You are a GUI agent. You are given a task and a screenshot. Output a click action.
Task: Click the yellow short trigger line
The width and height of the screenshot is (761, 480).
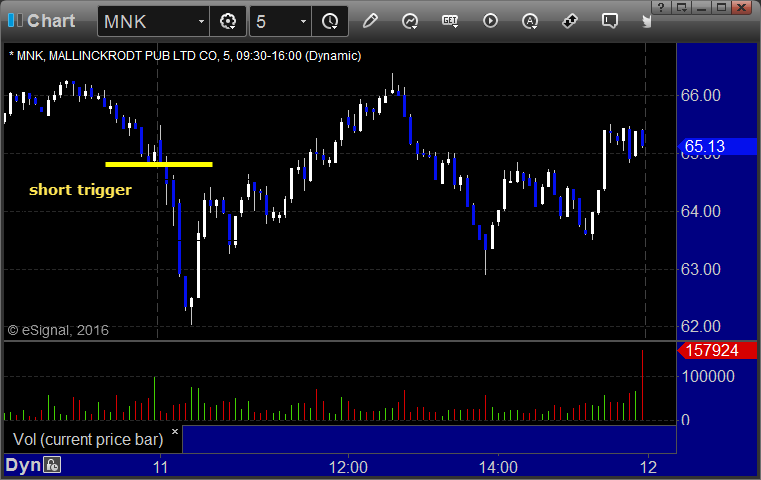[x=159, y=164]
